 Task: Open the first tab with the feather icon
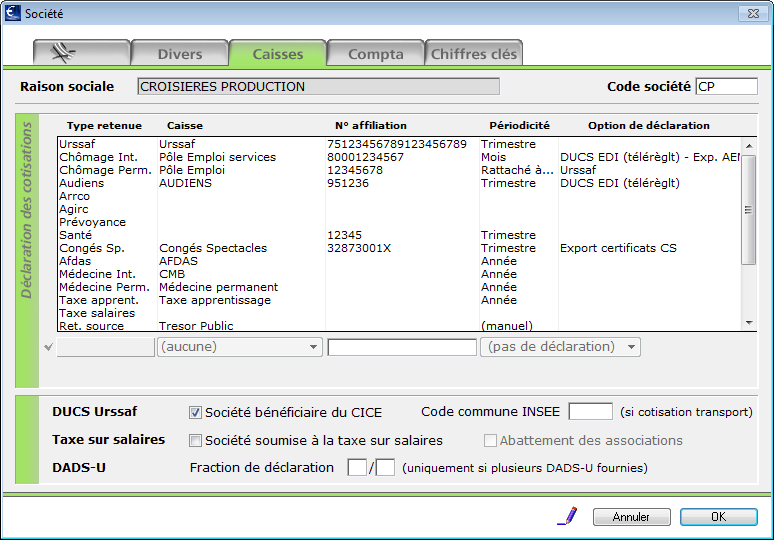click(x=81, y=53)
